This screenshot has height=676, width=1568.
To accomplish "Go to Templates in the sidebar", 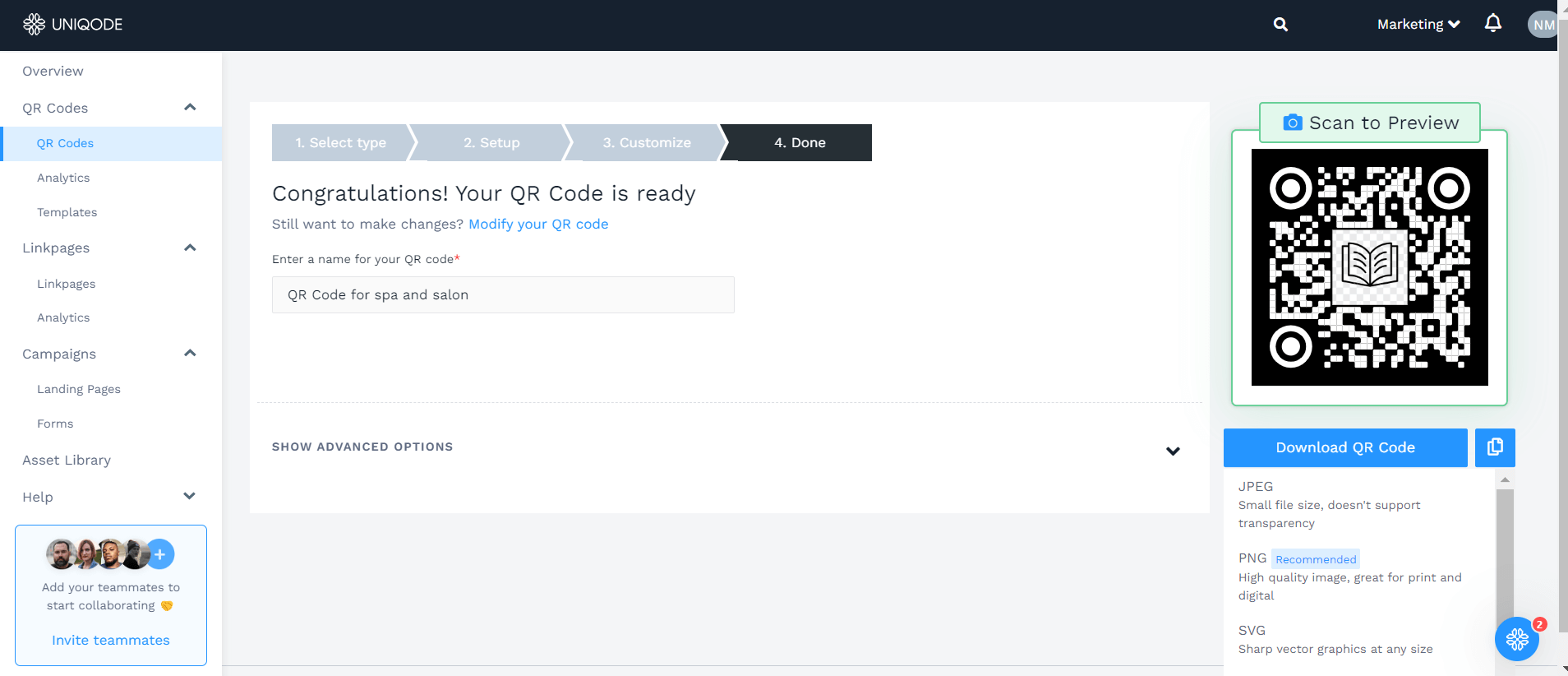I will click(67, 212).
